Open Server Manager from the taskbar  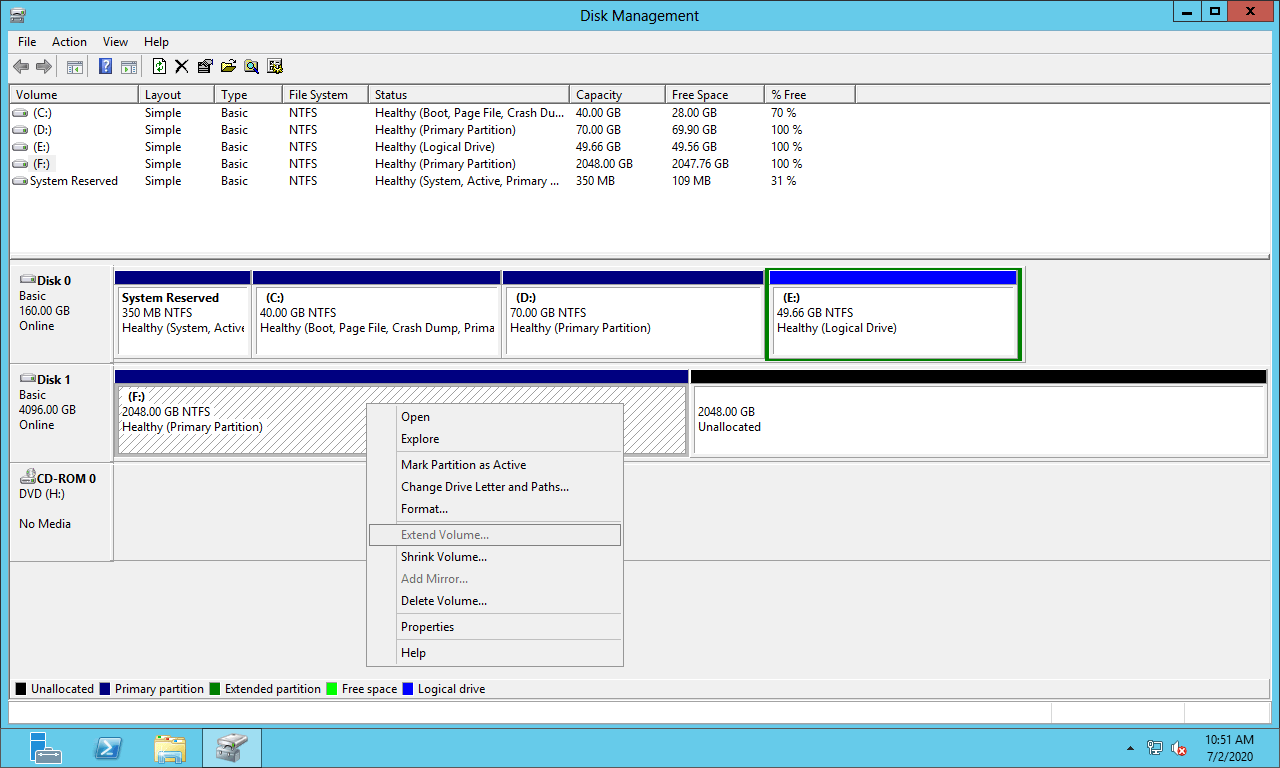click(46, 748)
